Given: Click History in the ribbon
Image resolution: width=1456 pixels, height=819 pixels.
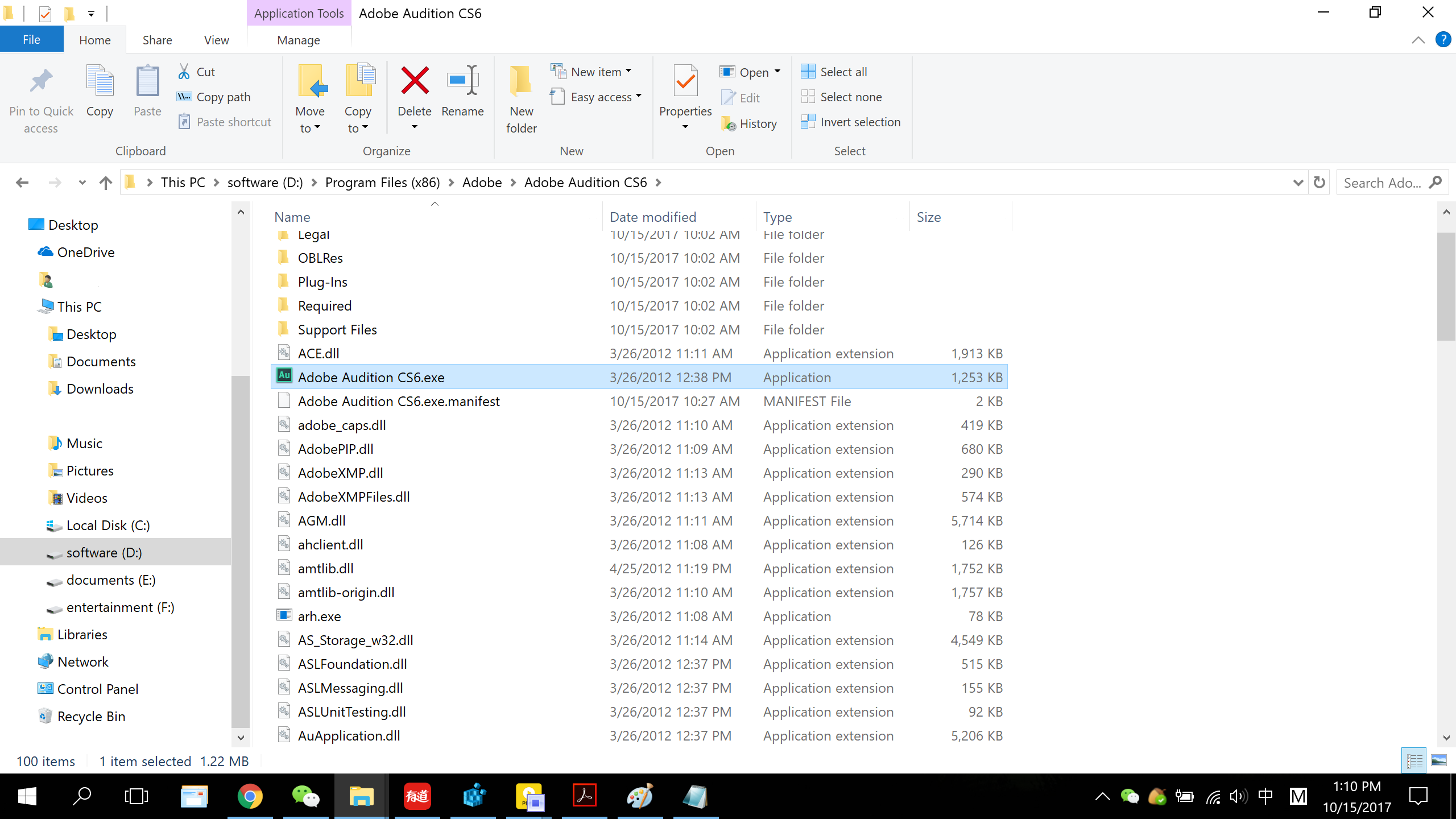Looking at the screenshot, I should click(749, 123).
